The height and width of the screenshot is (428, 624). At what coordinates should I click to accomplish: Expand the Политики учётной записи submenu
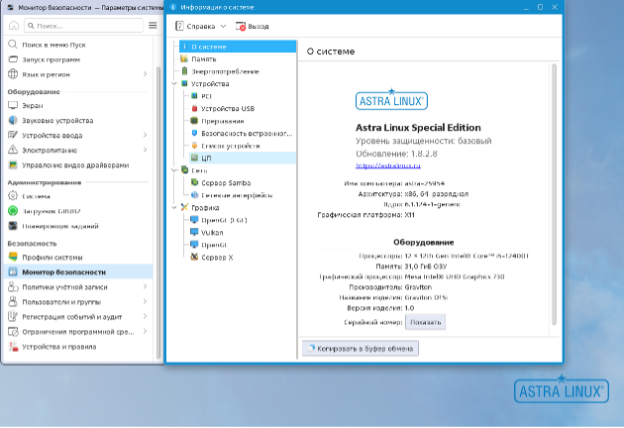tap(145, 287)
